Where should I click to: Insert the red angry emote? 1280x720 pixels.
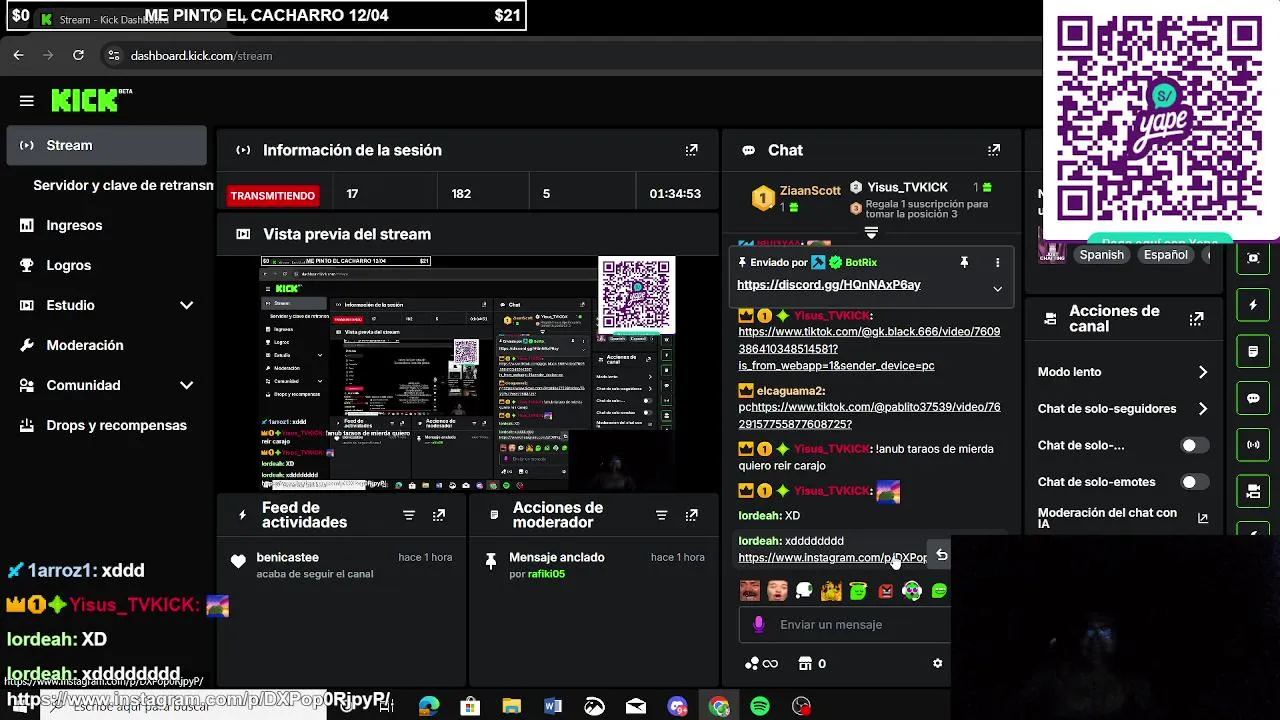point(885,591)
